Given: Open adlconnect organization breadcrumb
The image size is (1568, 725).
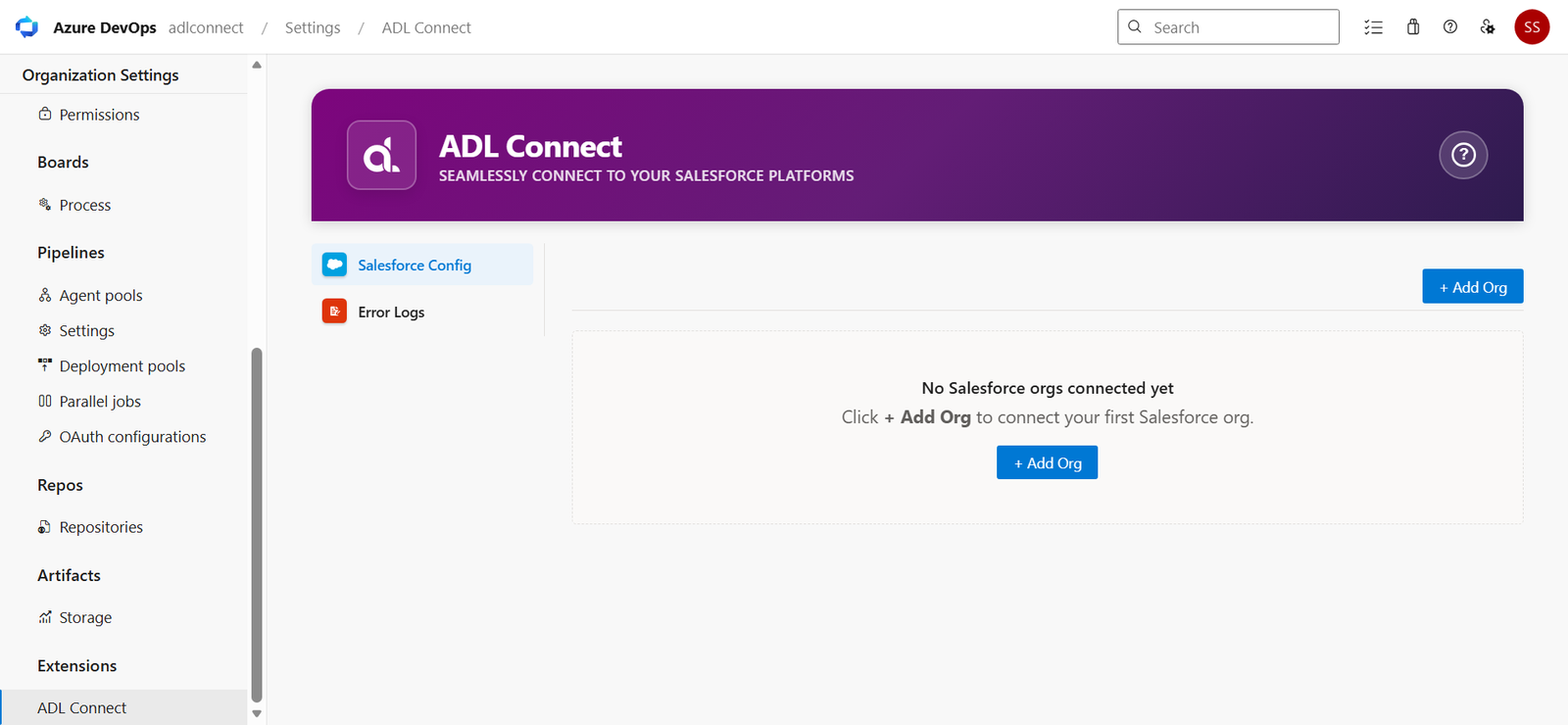Looking at the screenshot, I should coord(206,27).
